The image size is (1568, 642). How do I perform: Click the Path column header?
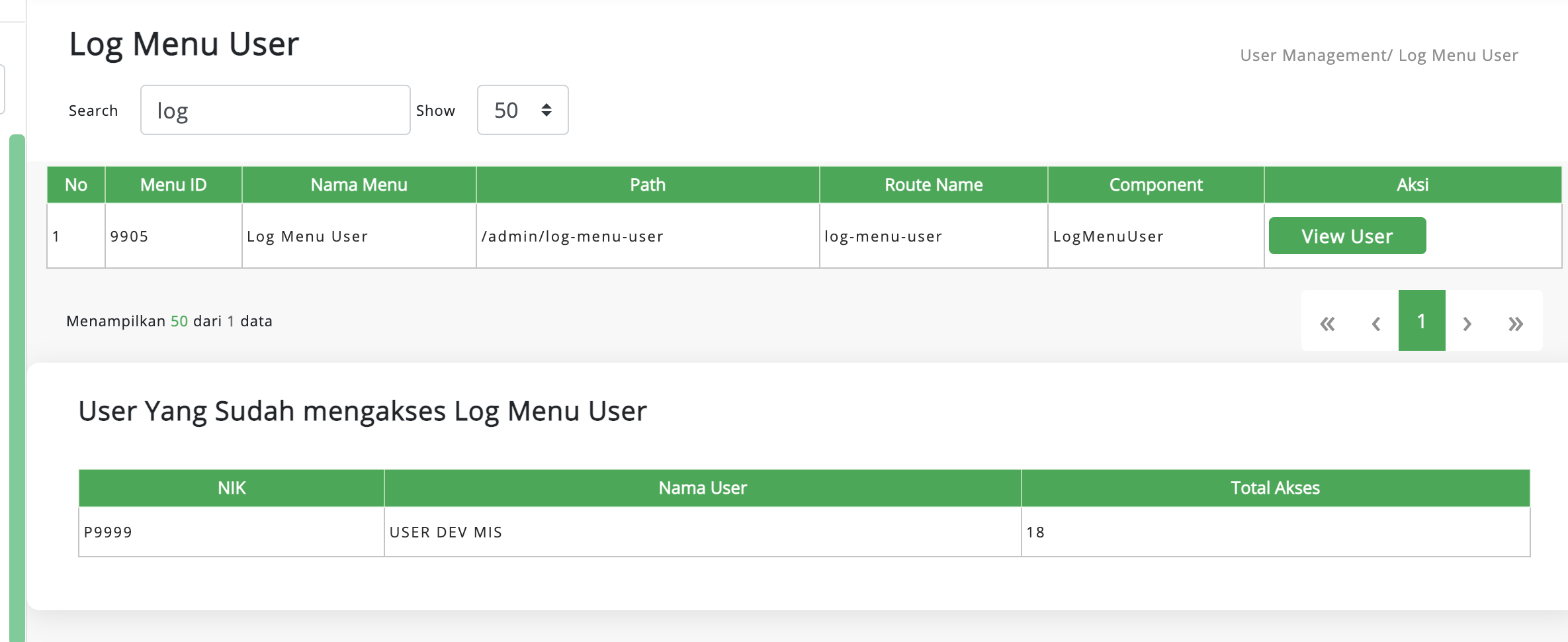(648, 185)
